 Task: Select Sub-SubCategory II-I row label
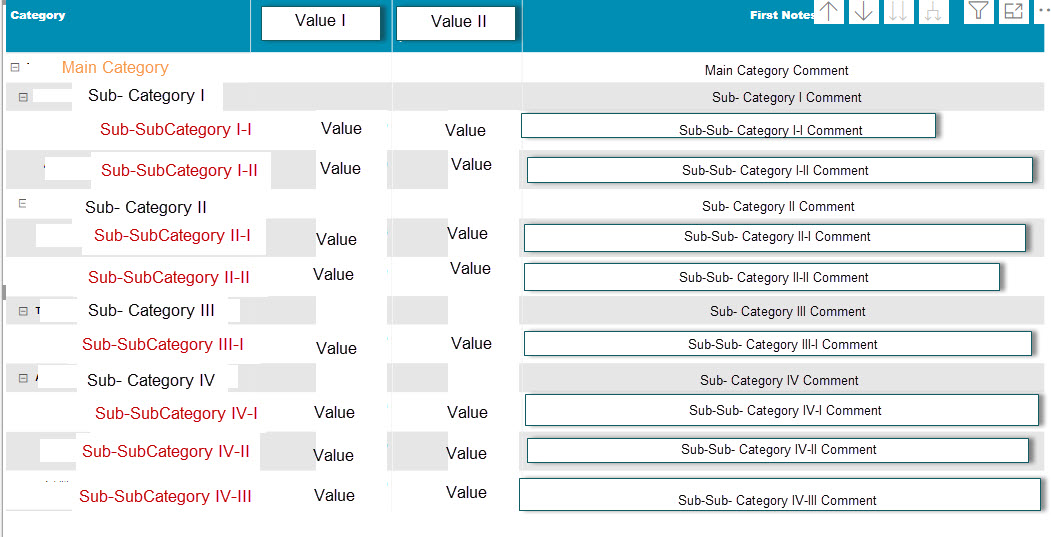coord(172,235)
